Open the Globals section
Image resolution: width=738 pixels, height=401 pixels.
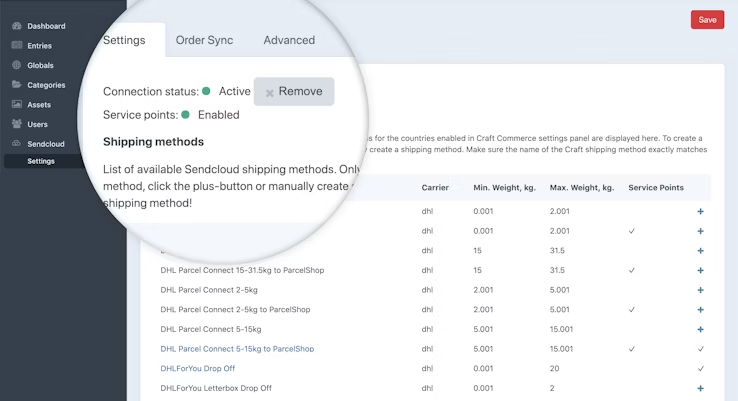pos(40,65)
